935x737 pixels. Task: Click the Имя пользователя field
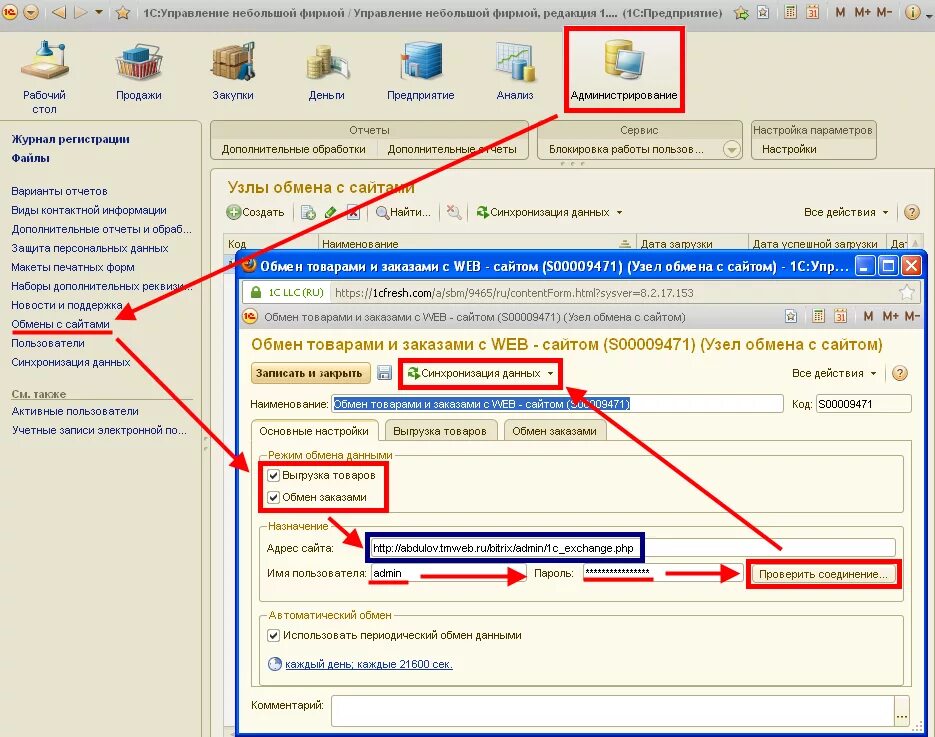coord(448,574)
